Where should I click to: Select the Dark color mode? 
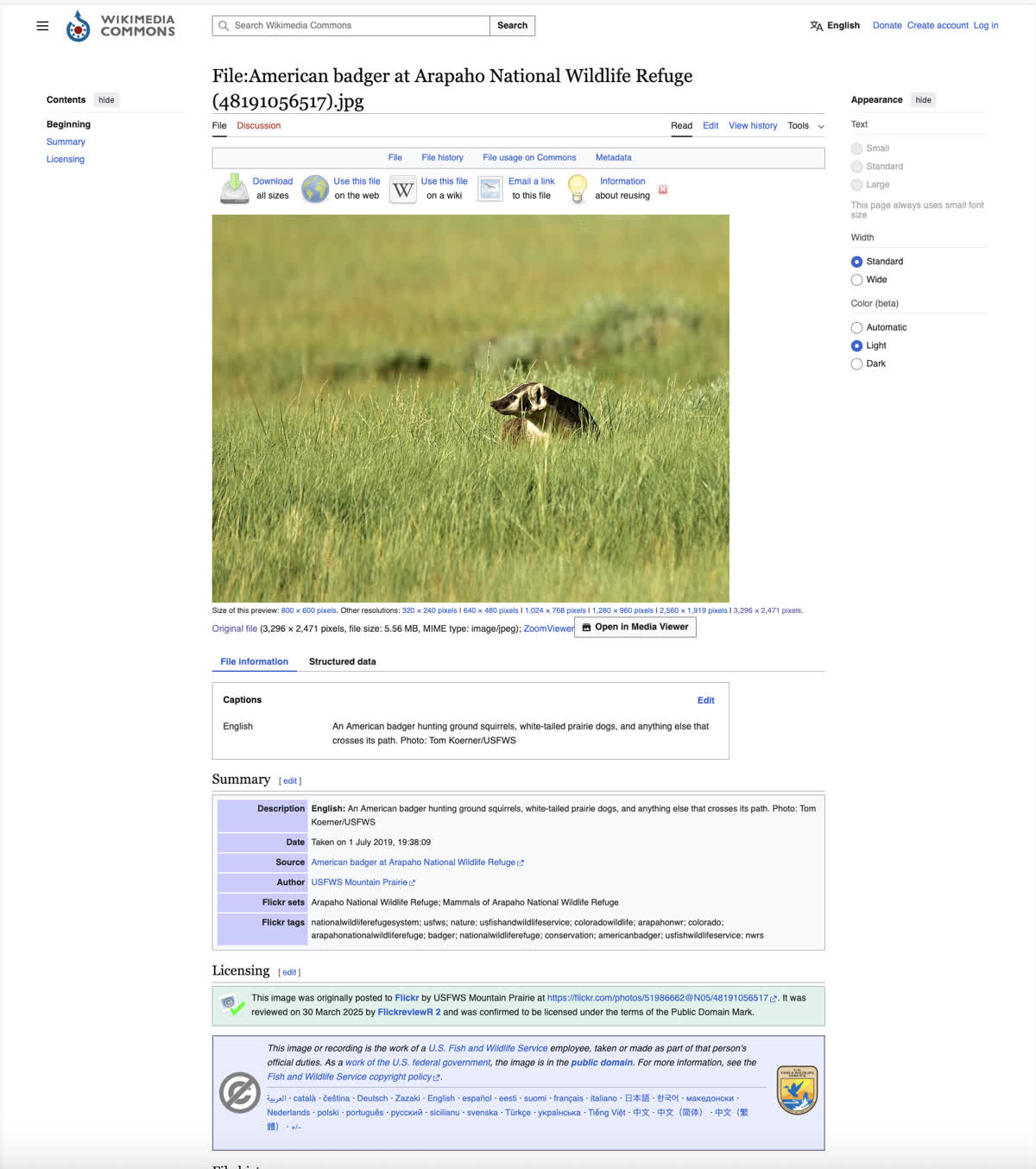(x=856, y=363)
